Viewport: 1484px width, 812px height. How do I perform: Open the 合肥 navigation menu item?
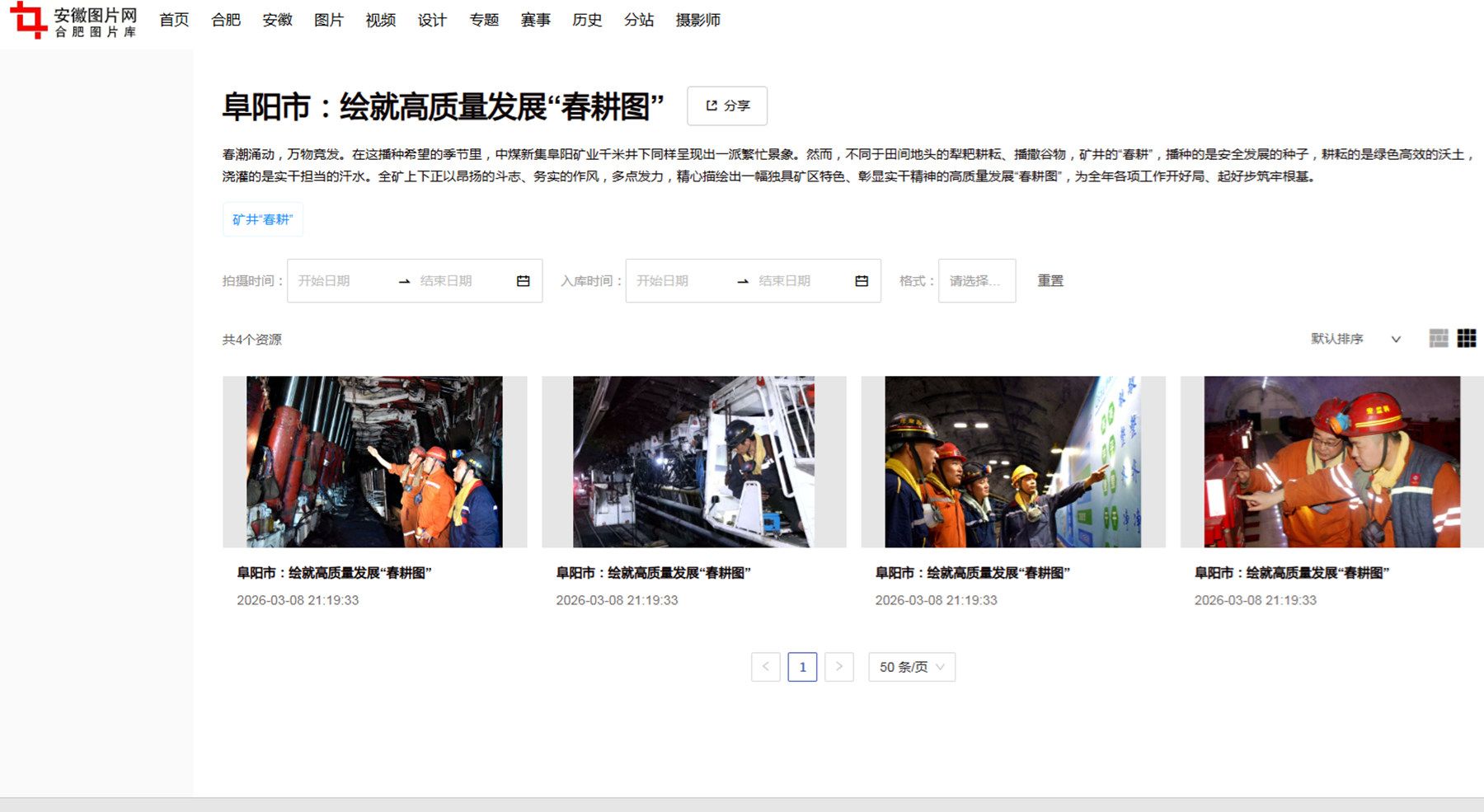226,20
